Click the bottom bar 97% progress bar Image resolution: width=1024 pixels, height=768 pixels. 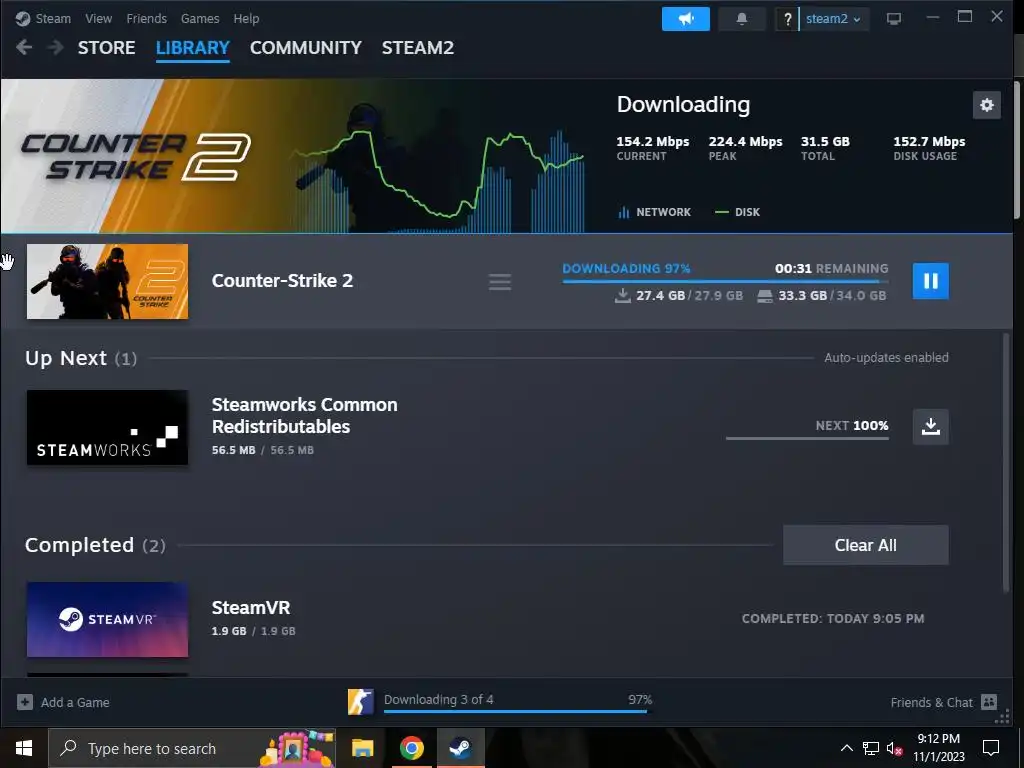(x=518, y=711)
